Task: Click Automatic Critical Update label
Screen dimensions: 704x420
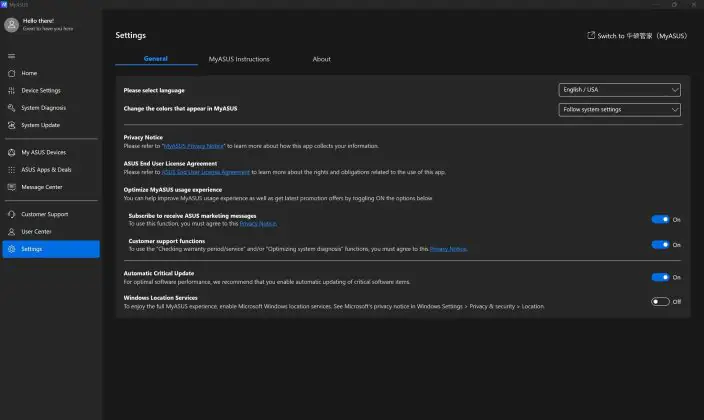Action: pos(158,273)
